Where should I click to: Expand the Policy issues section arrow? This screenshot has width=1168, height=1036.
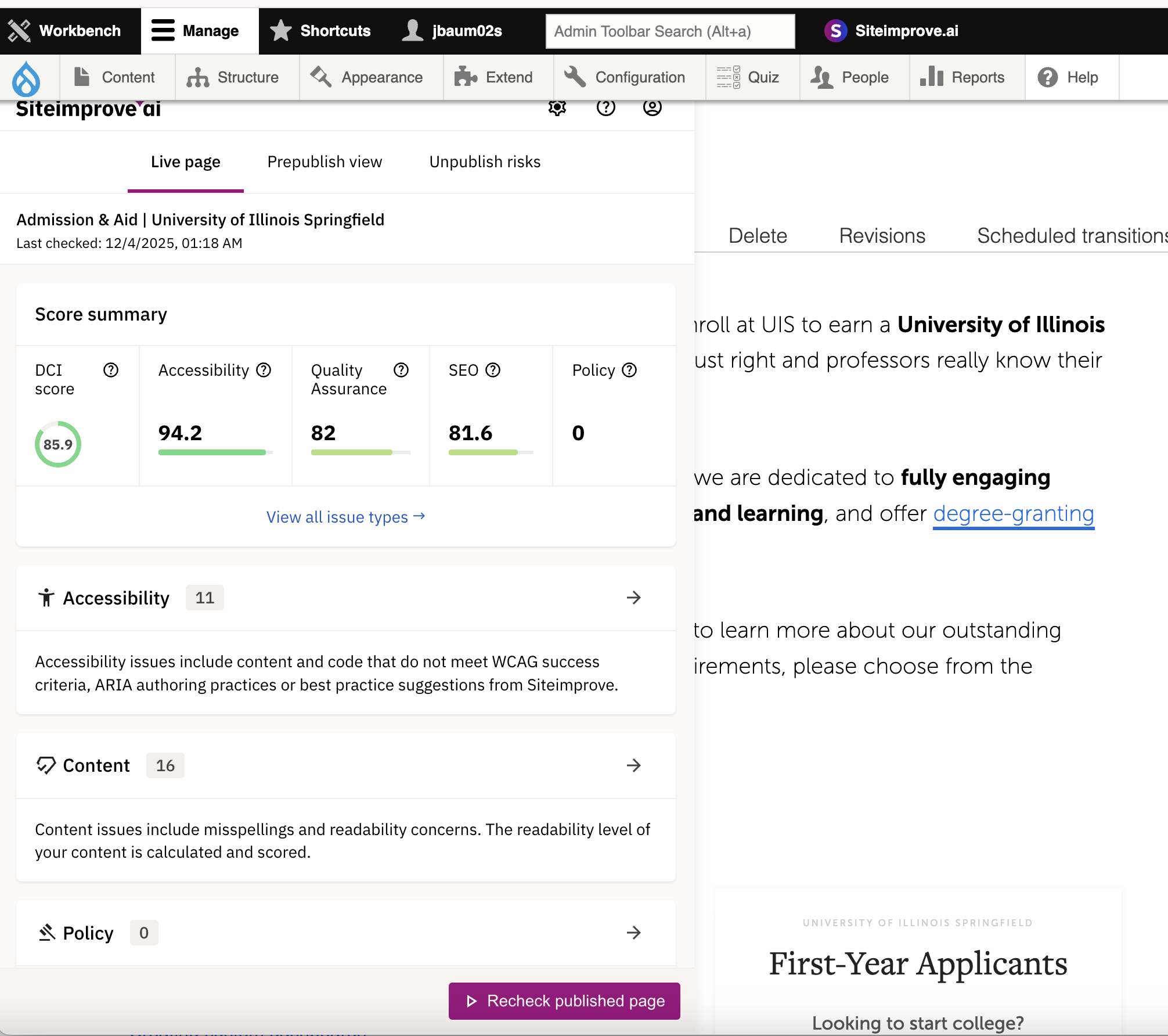(633, 933)
